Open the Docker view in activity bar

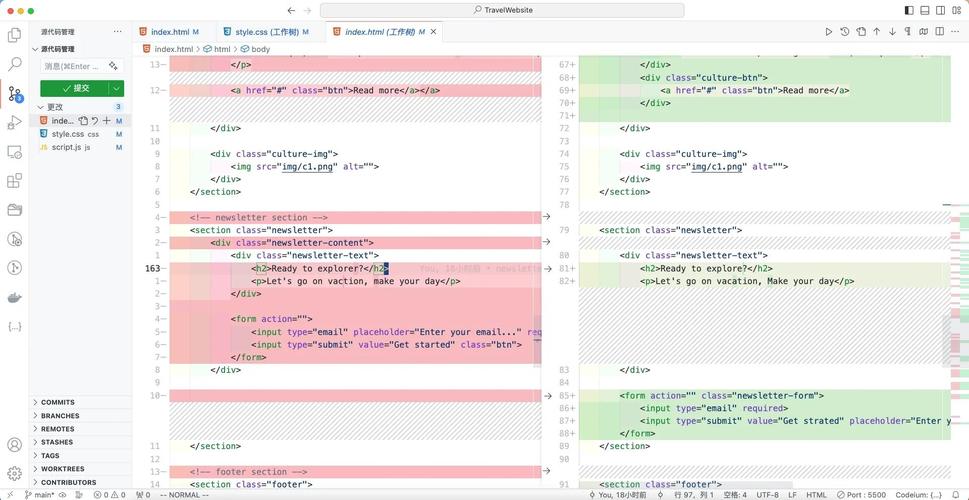tap(14, 297)
